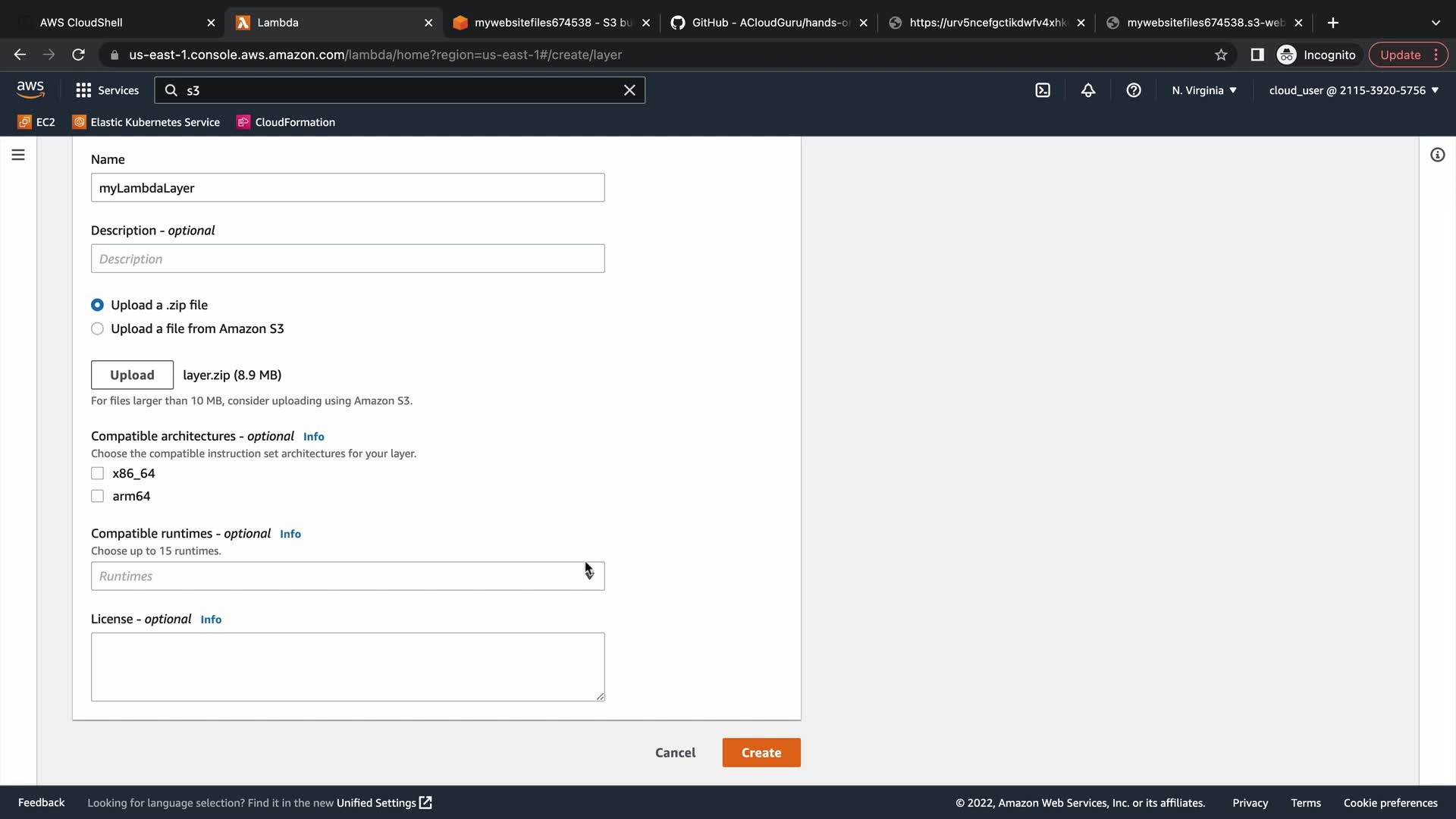This screenshot has height=819, width=1456.
Task: Click the orange Create button
Action: [x=761, y=752]
